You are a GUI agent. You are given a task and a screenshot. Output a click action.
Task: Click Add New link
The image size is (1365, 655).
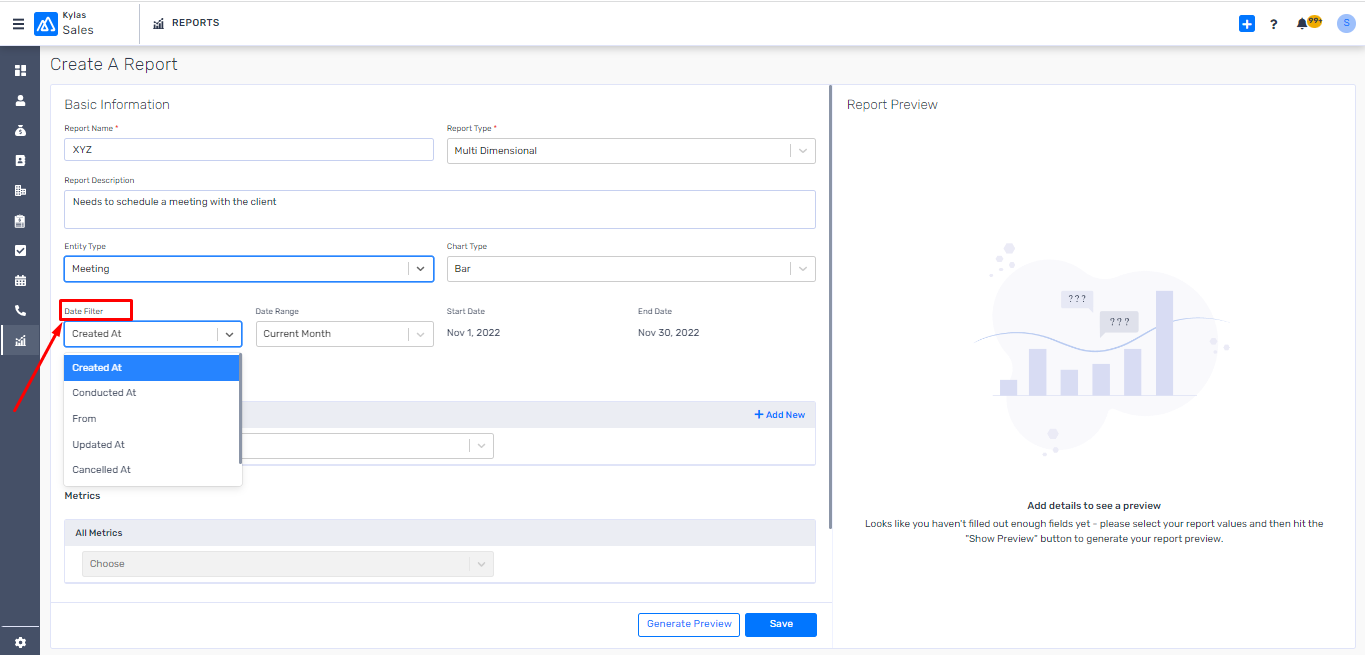pyautogui.click(x=779, y=415)
